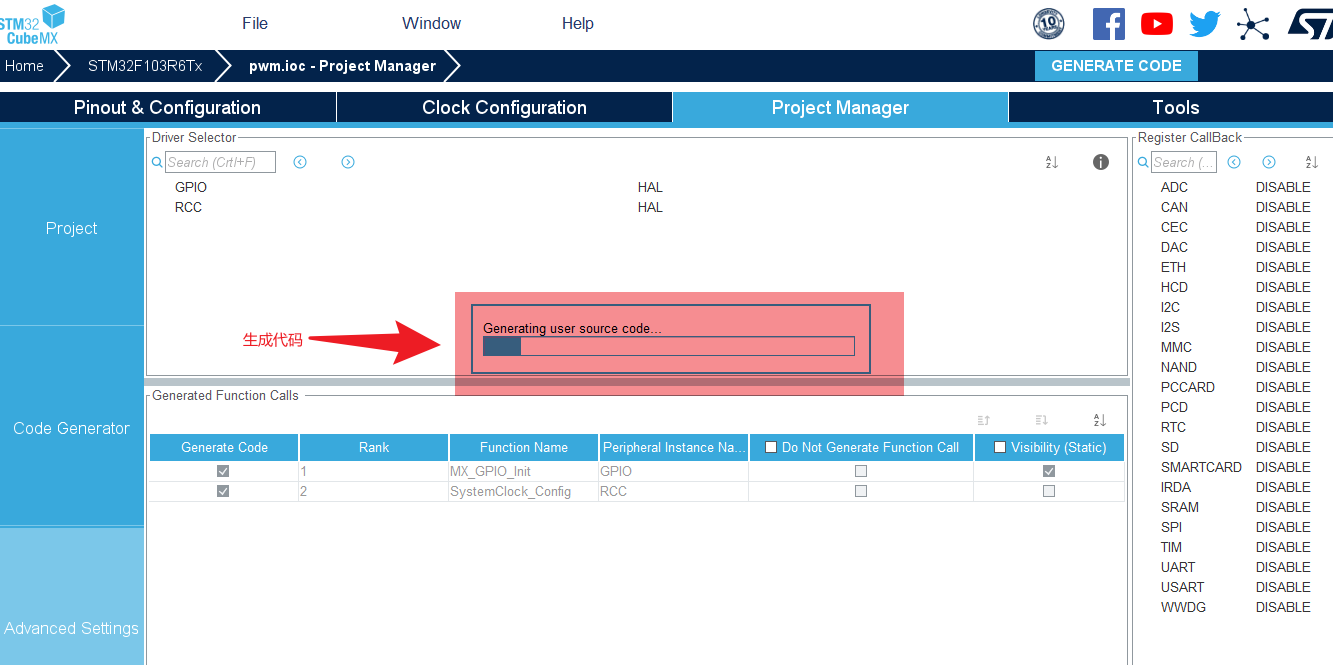The image size is (1333, 665).
Task: Sort Register CallBack list alphabetically
Action: pos(1311,162)
